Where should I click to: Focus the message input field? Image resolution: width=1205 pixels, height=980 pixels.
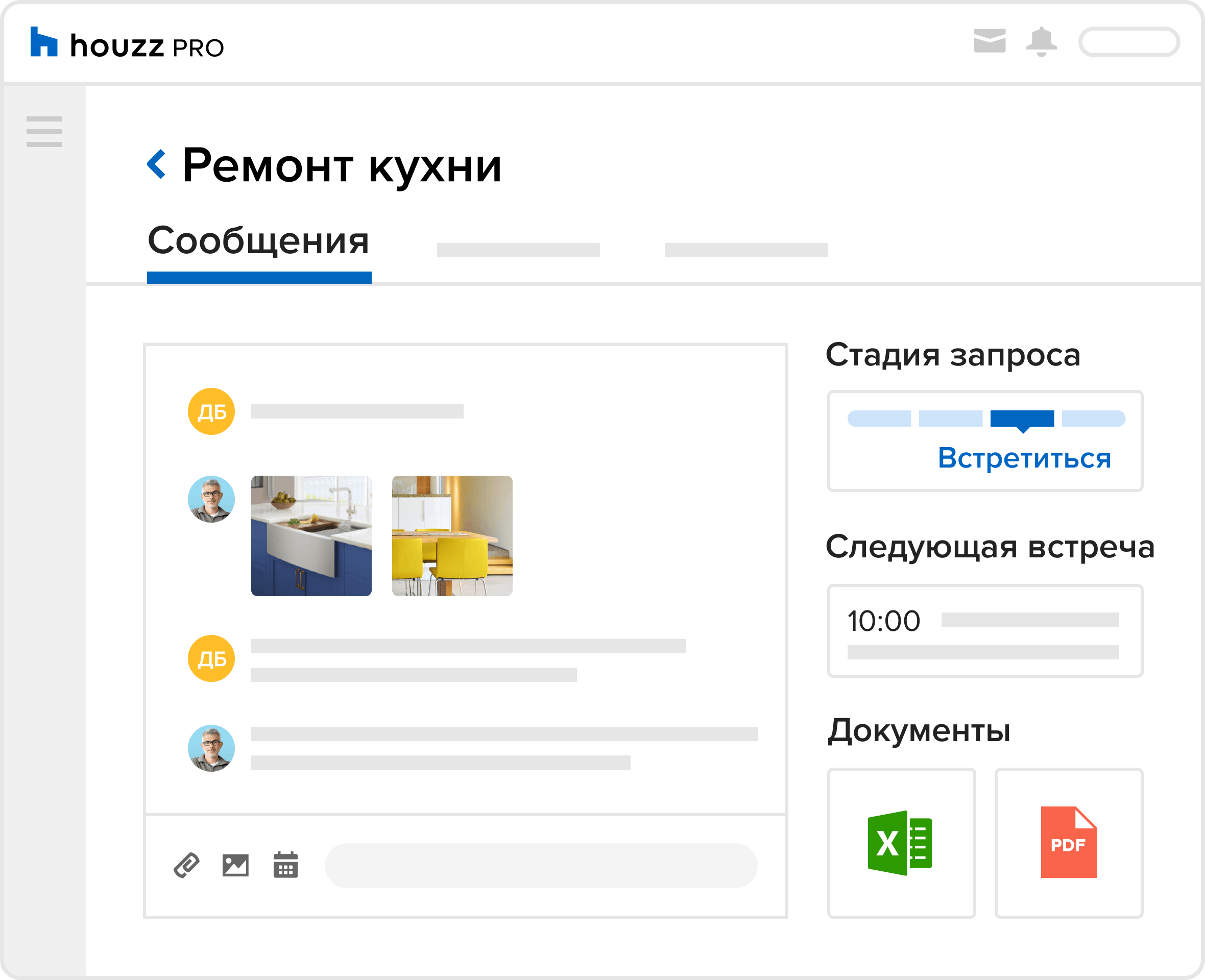540,865
